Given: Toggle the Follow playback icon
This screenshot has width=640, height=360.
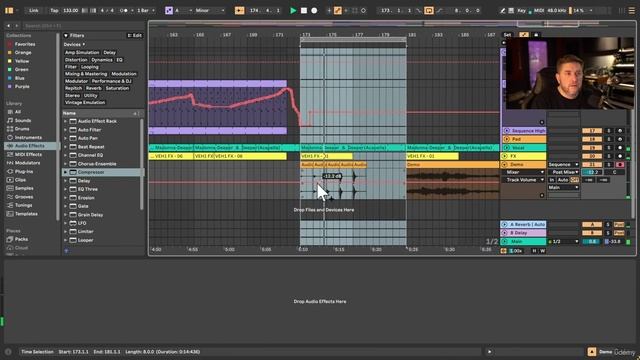Looking at the screenshot, I should [x=240, y=11].
